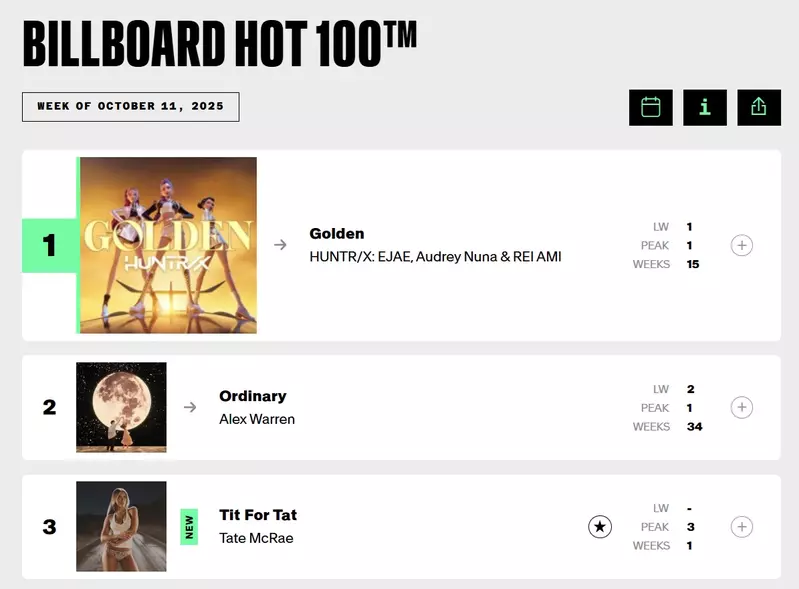Click the Tate McRae artist name

256,538
